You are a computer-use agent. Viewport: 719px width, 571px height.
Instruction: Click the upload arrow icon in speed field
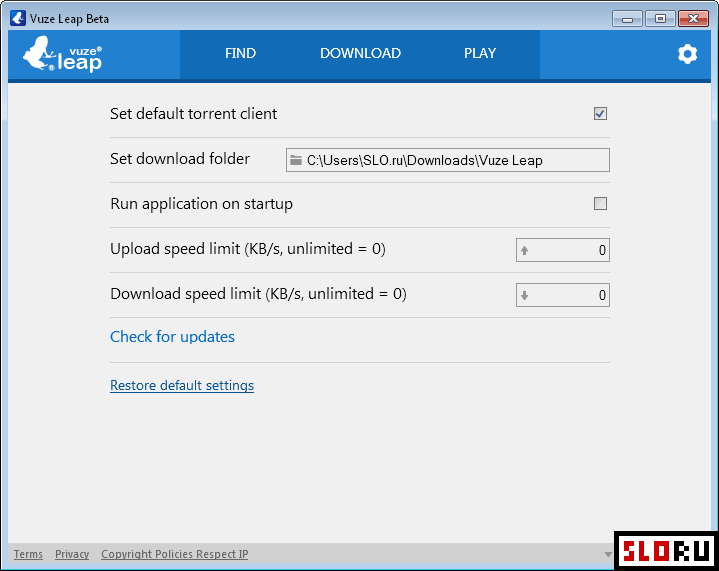tap(525, 250)
